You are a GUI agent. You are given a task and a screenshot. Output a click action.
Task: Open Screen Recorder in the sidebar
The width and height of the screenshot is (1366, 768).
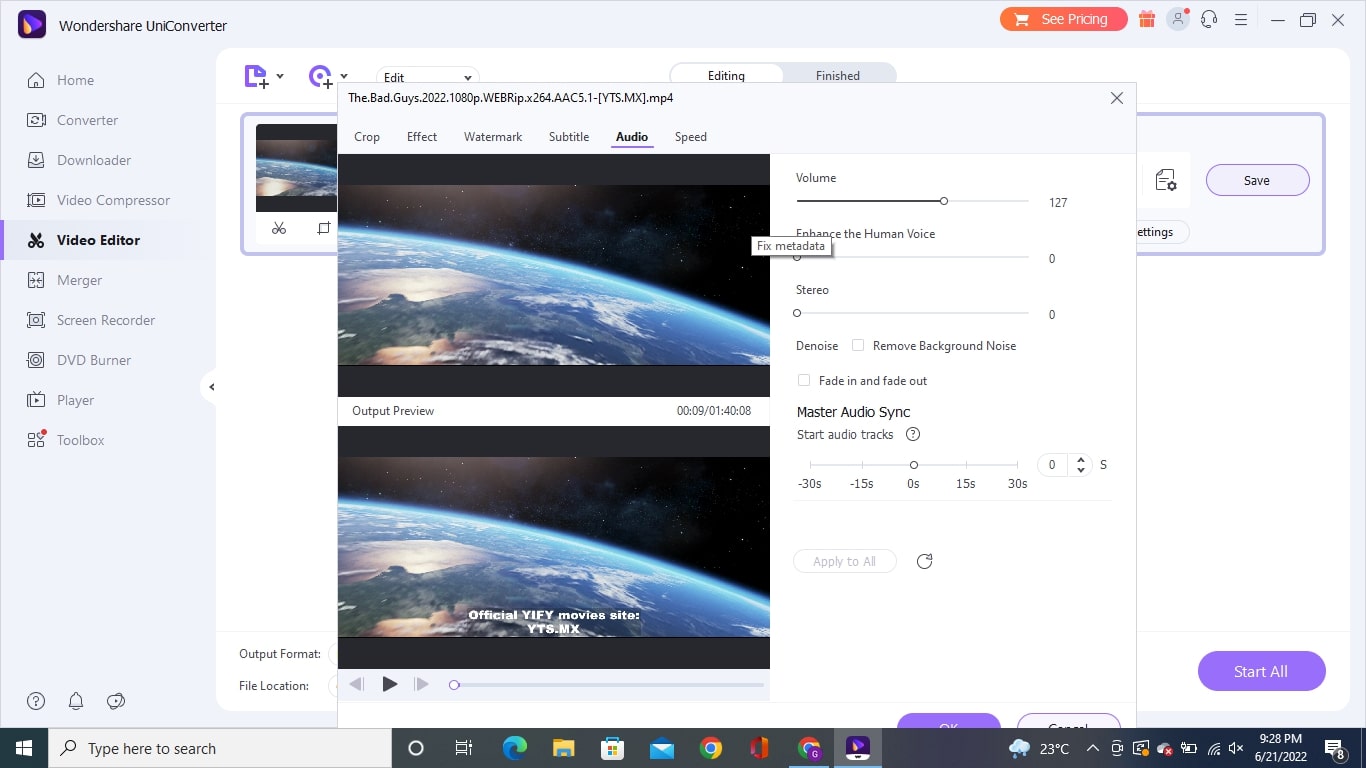108,320
